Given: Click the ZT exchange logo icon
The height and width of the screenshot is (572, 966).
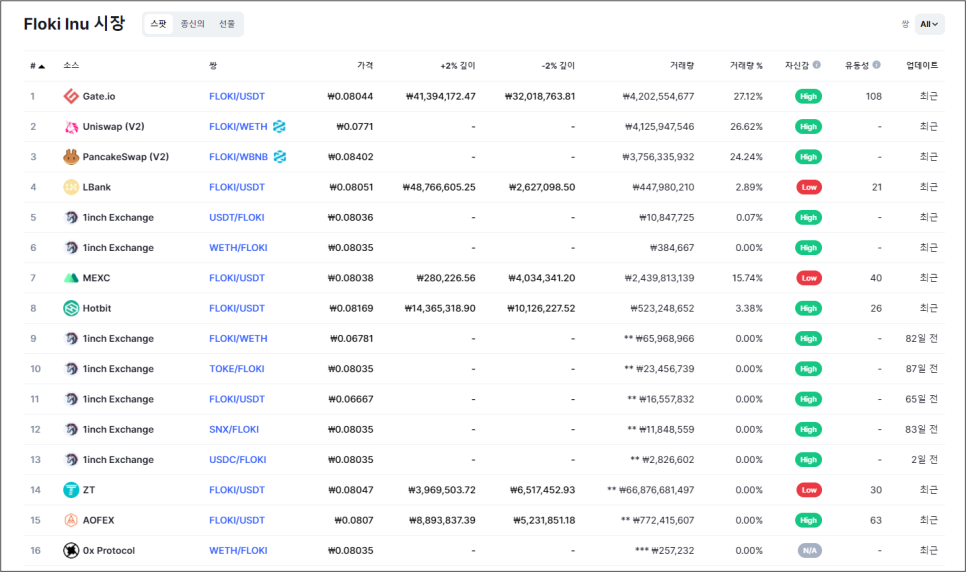Looking at the screenshot, I should pyautogui.click(x=71, y=490).
